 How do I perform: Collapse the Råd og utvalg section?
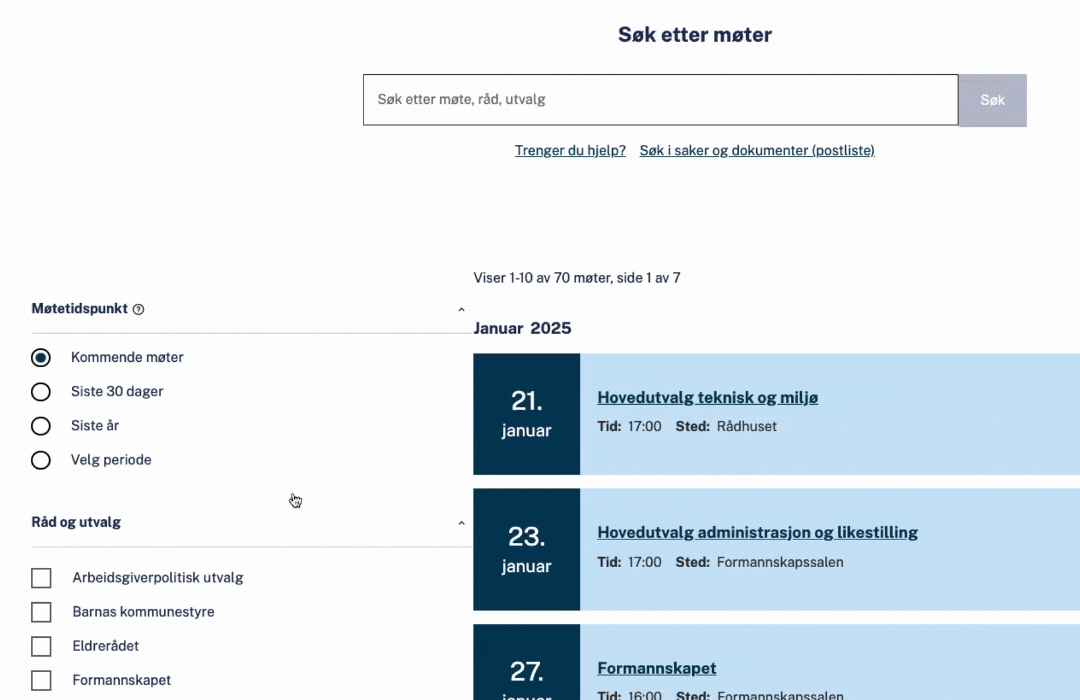point(461,523)
